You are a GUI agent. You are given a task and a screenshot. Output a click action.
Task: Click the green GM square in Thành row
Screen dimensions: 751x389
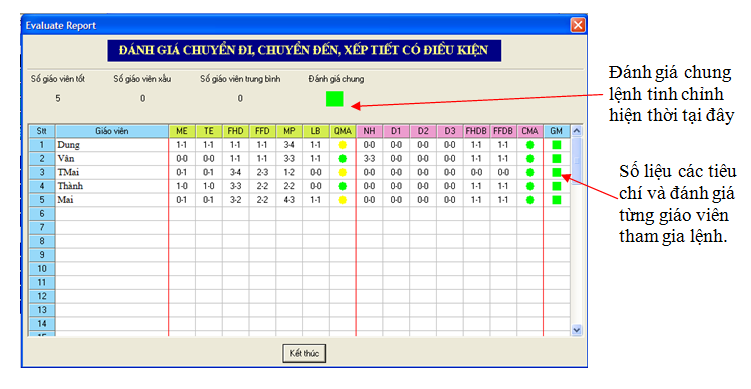click(557, 186)
